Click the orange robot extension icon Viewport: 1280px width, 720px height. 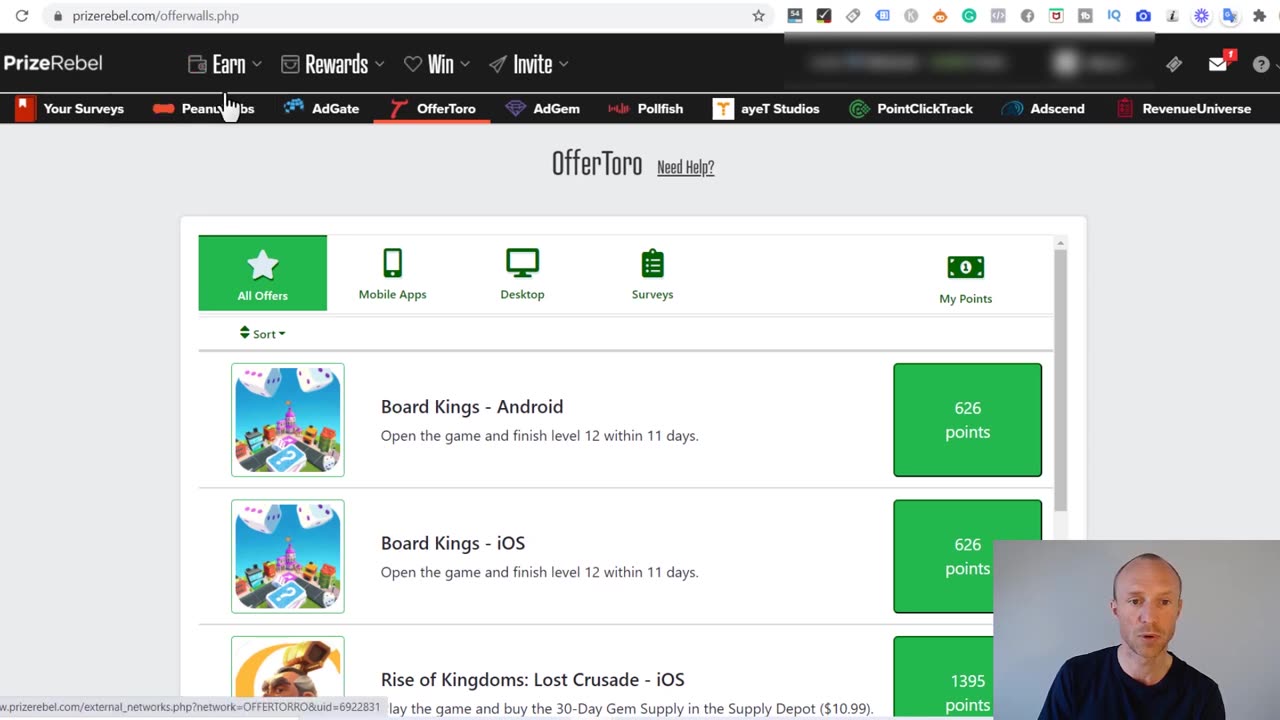click(x=940, y=16)
